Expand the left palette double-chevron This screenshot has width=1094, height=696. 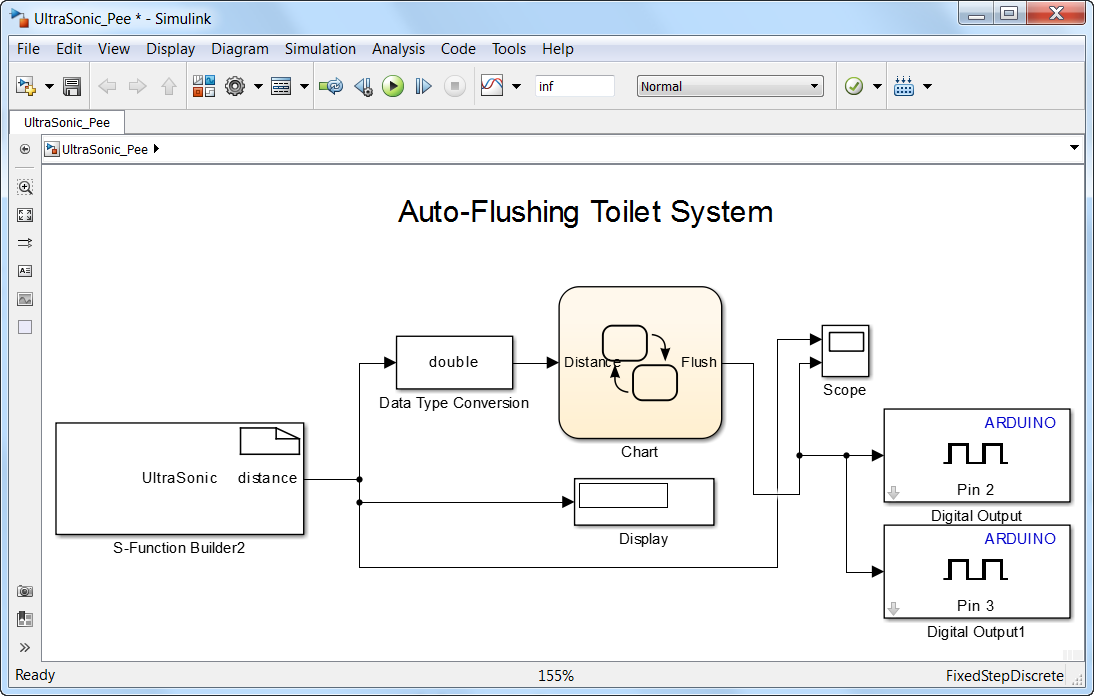pos(25,647)
